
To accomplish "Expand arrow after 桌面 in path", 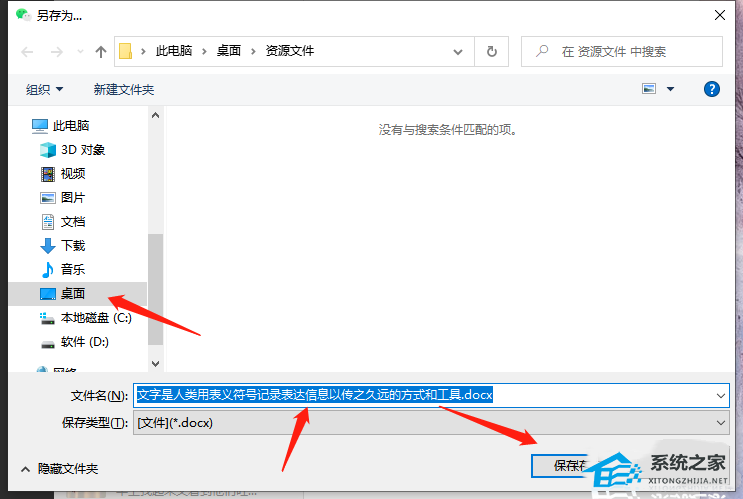I will click(253, 51).
